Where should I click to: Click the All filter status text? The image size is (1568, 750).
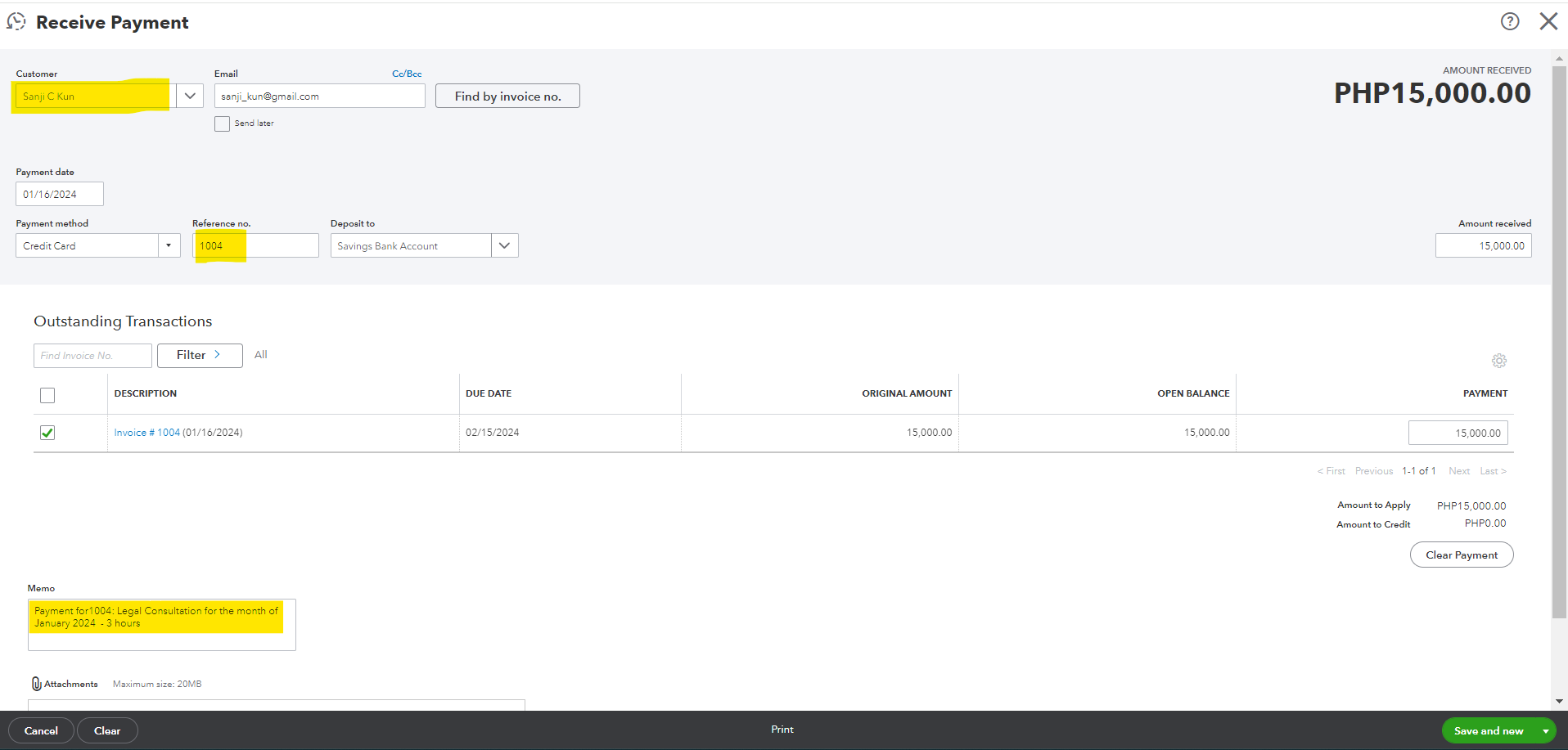pos(261,355)
